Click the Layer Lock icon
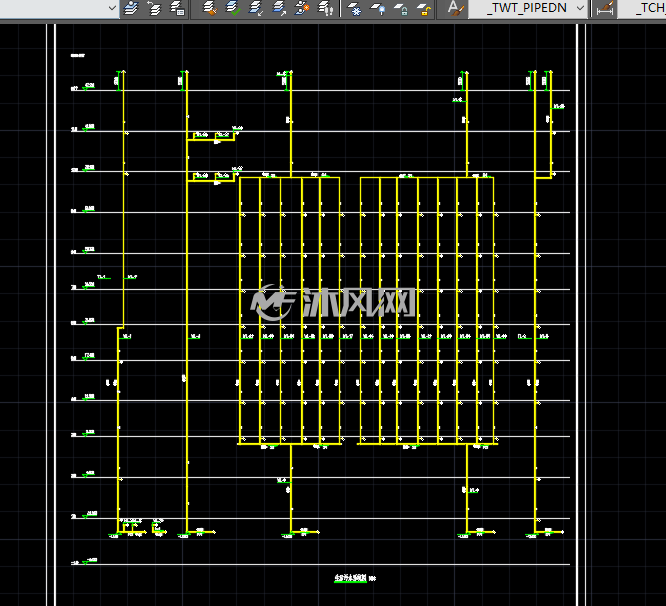 coord(401,8)
